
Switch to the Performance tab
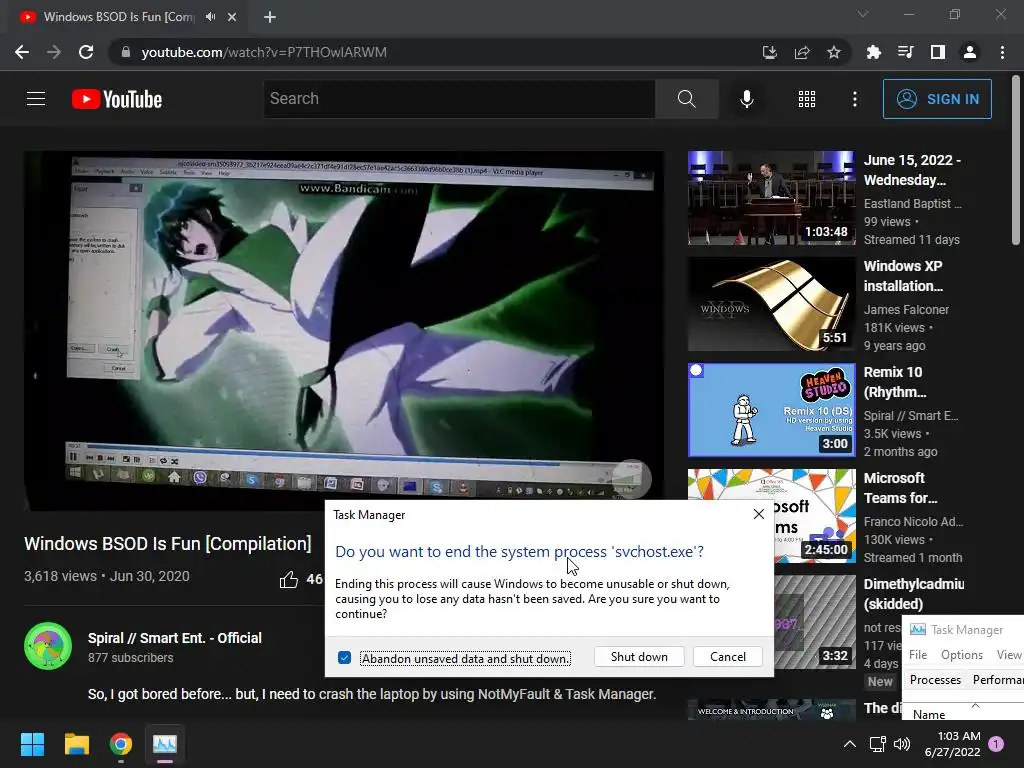click(997, 680)
